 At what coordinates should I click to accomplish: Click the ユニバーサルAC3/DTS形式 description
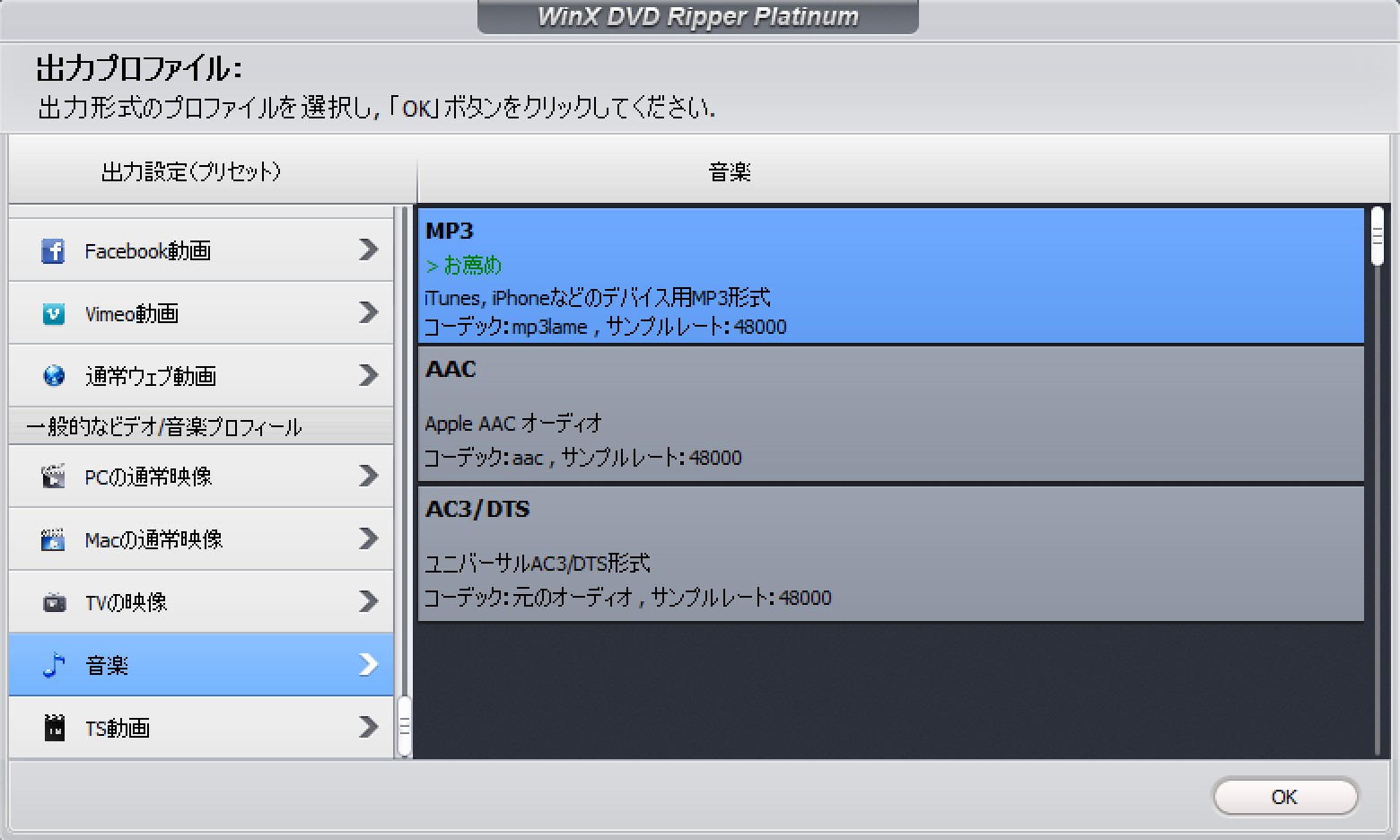coord(537,564)
